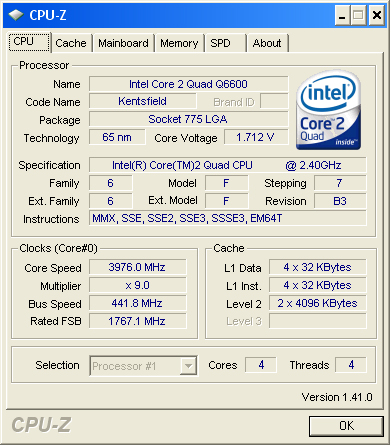Click the dropdown arrow beside Processor #1

pos(188,366)
